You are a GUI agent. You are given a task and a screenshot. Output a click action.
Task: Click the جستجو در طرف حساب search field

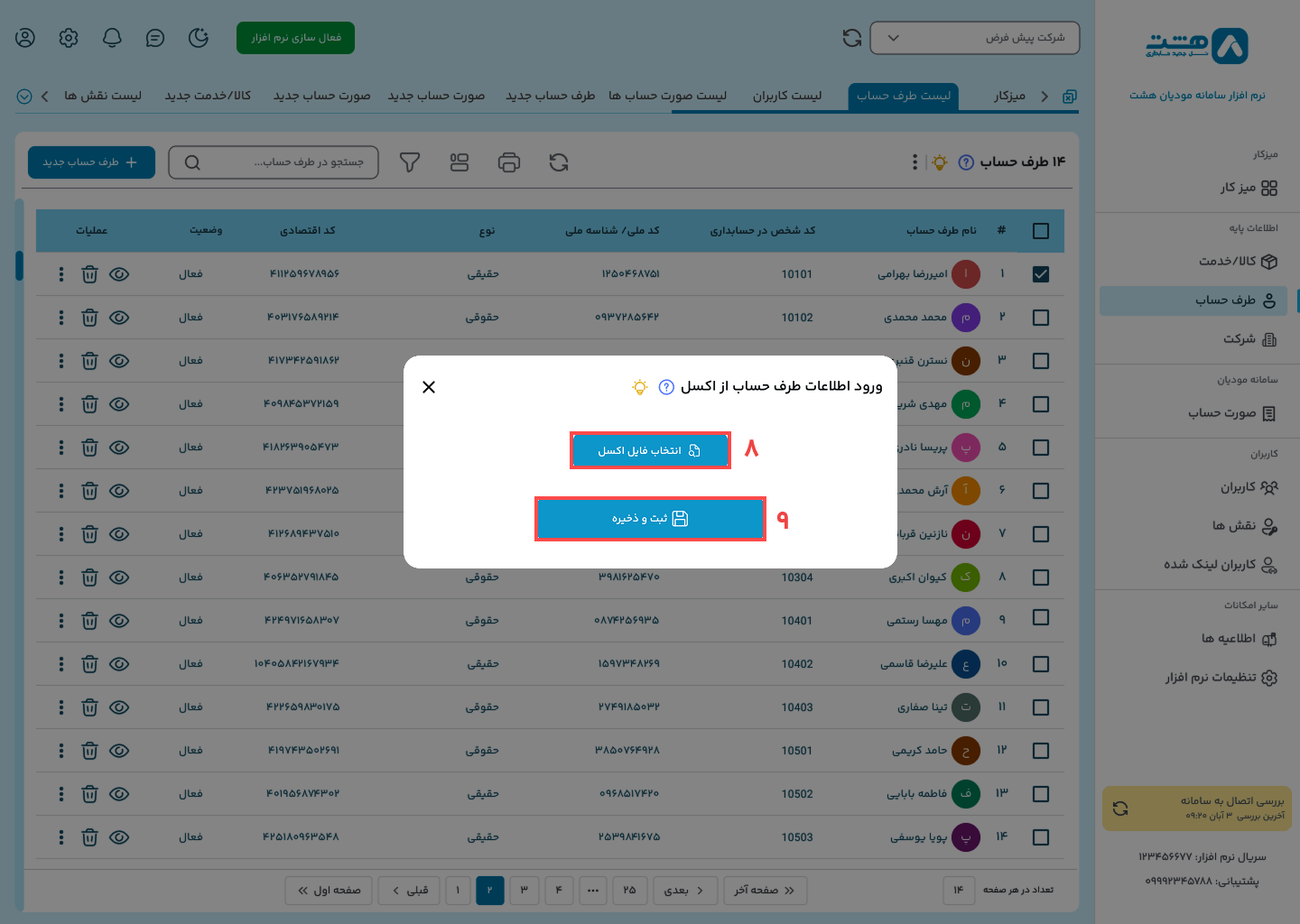274,162
